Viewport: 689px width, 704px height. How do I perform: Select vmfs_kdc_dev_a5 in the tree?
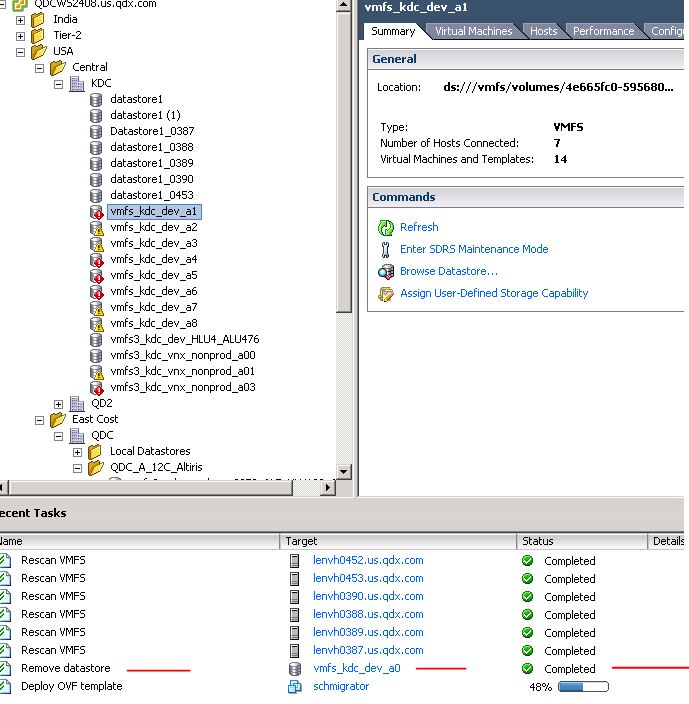[154, 276]
